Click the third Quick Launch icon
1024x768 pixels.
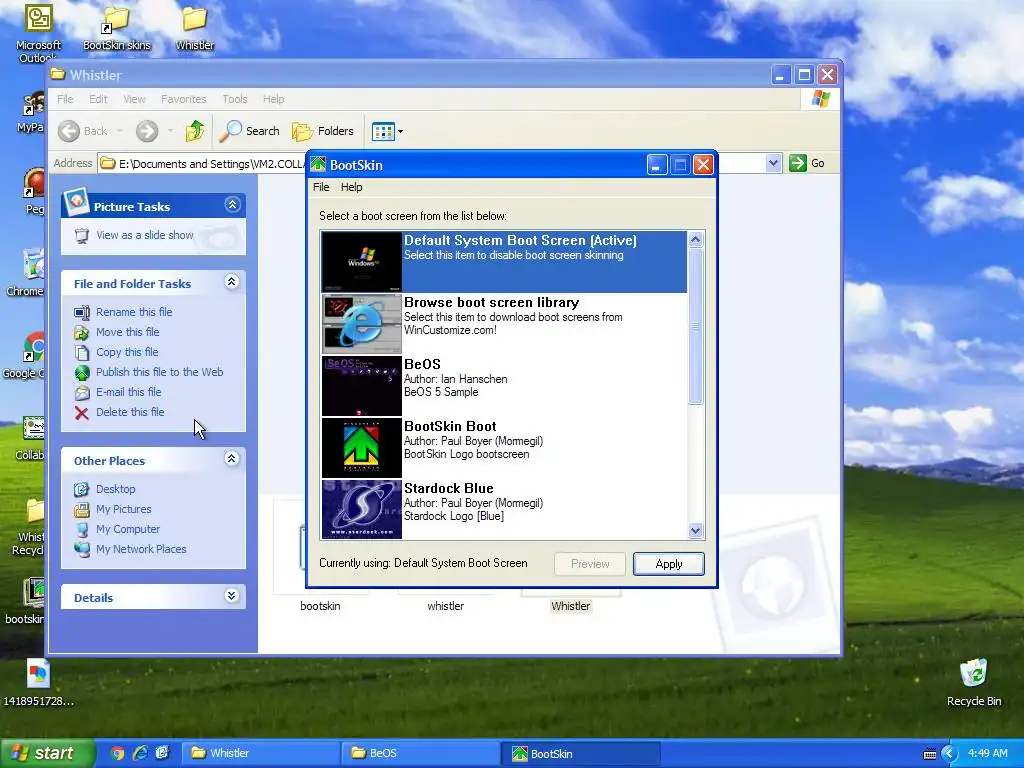coord(162,753)
